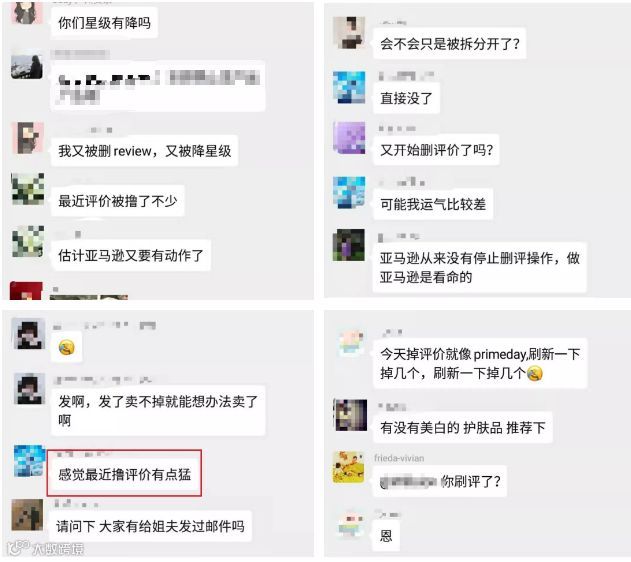Select the message '发啊，发了卖不掉就能想办法卖了啊'
The width and height of the screenshot is (631, 562).
click(158, 411)
